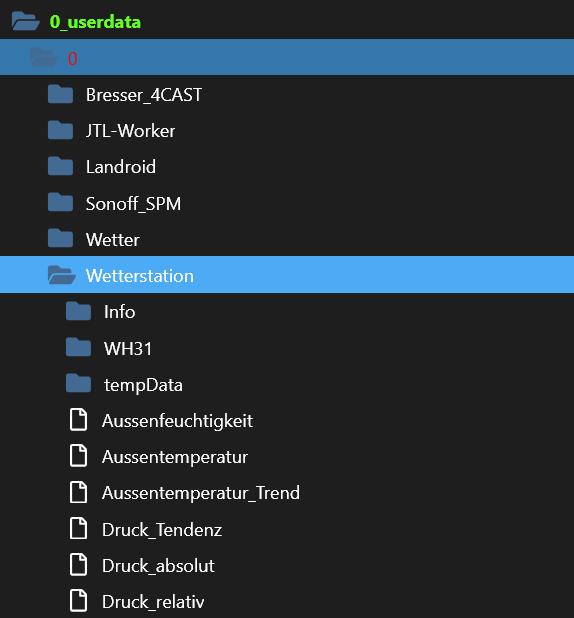Screen dimensions: 574x618
Task: Collapse the 0_userdata root folder icon
Action: tap(26, 21)
